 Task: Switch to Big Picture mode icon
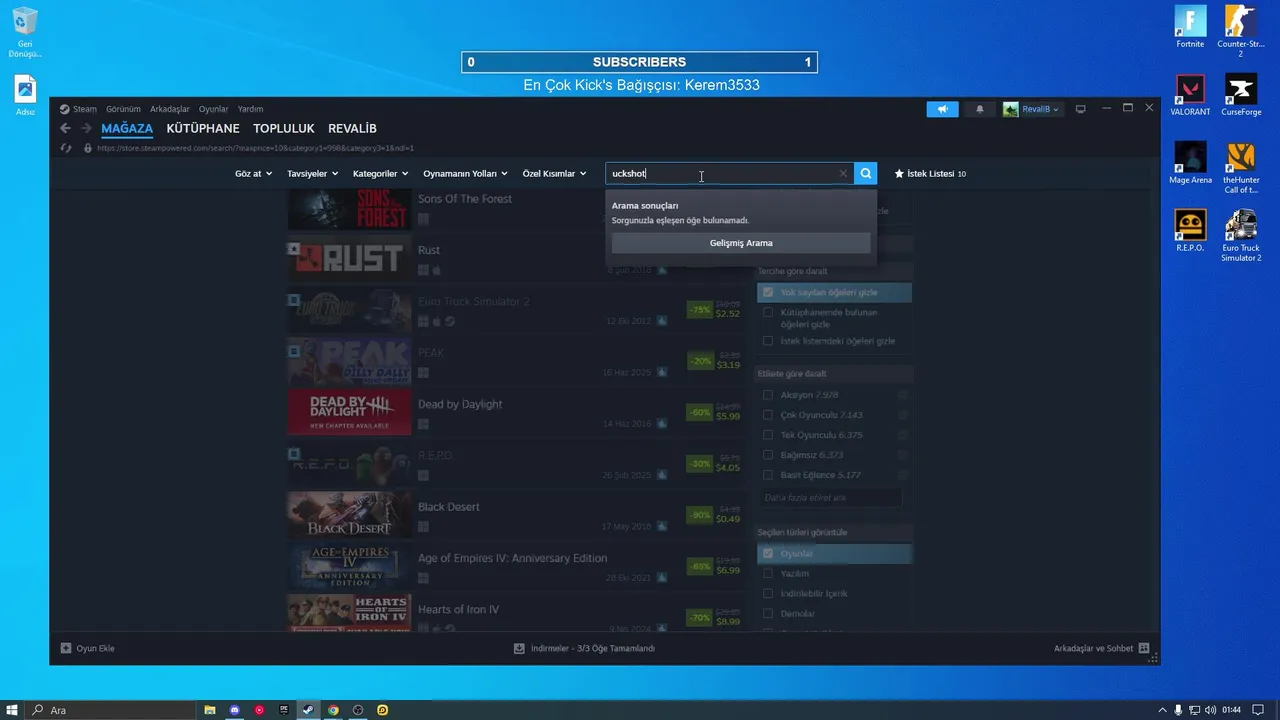(x=1080, y=109)
